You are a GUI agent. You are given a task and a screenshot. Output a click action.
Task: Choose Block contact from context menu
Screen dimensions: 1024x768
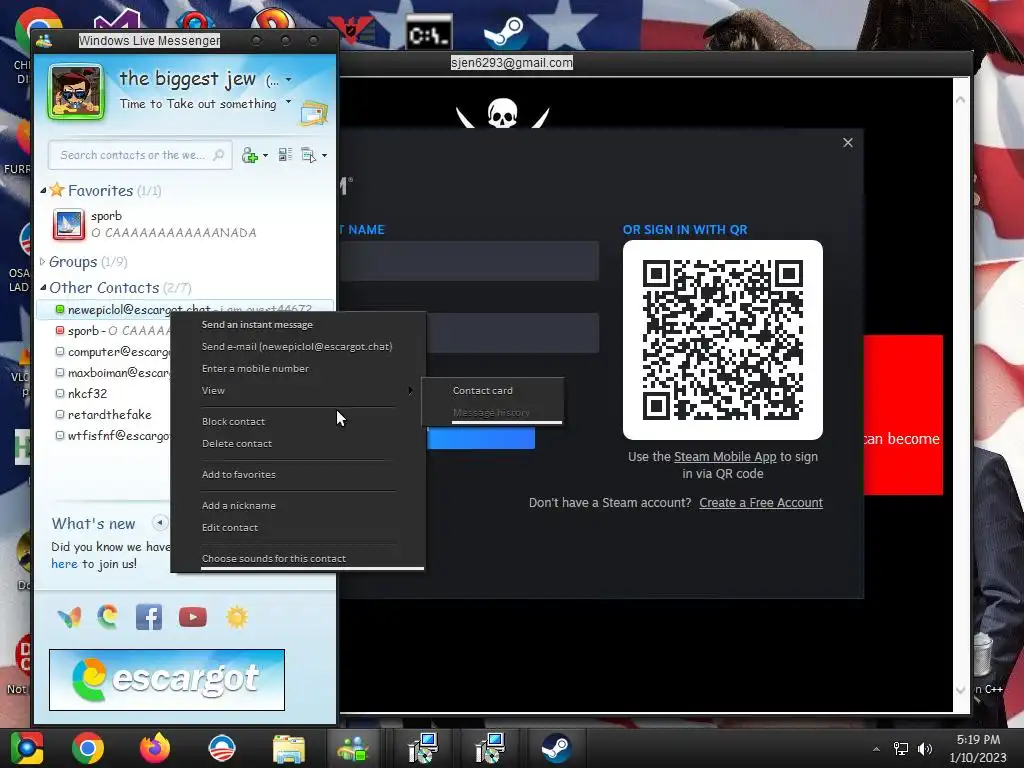coord(298,422)
